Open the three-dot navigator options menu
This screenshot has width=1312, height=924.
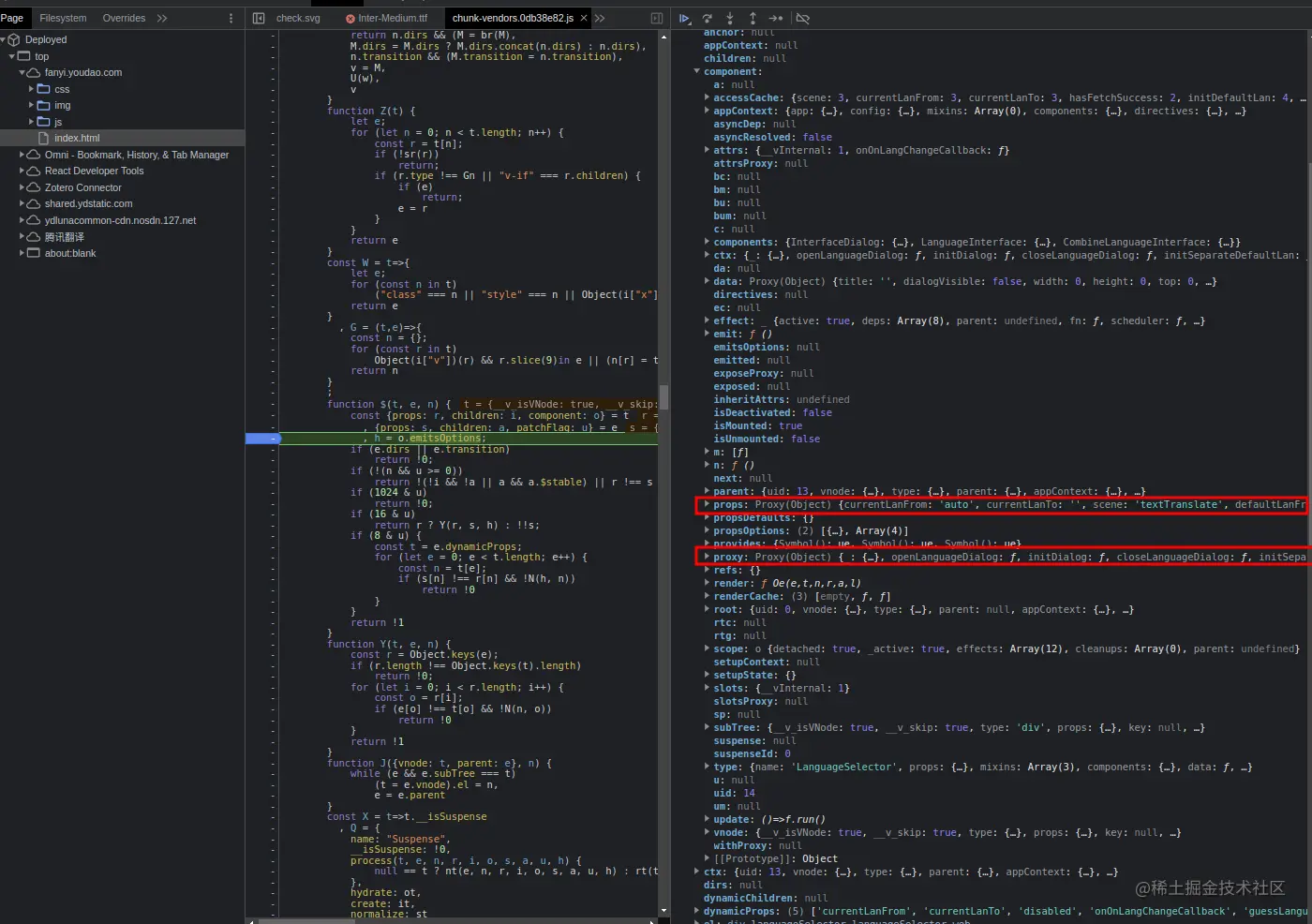point(231,18)
